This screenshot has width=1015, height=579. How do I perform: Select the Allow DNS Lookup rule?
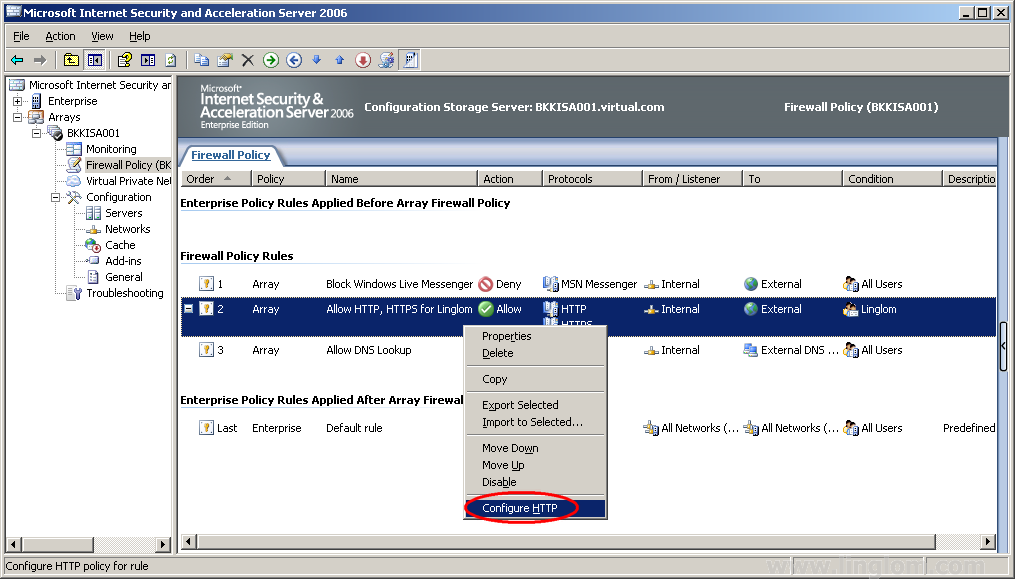[x=588, y=350]
